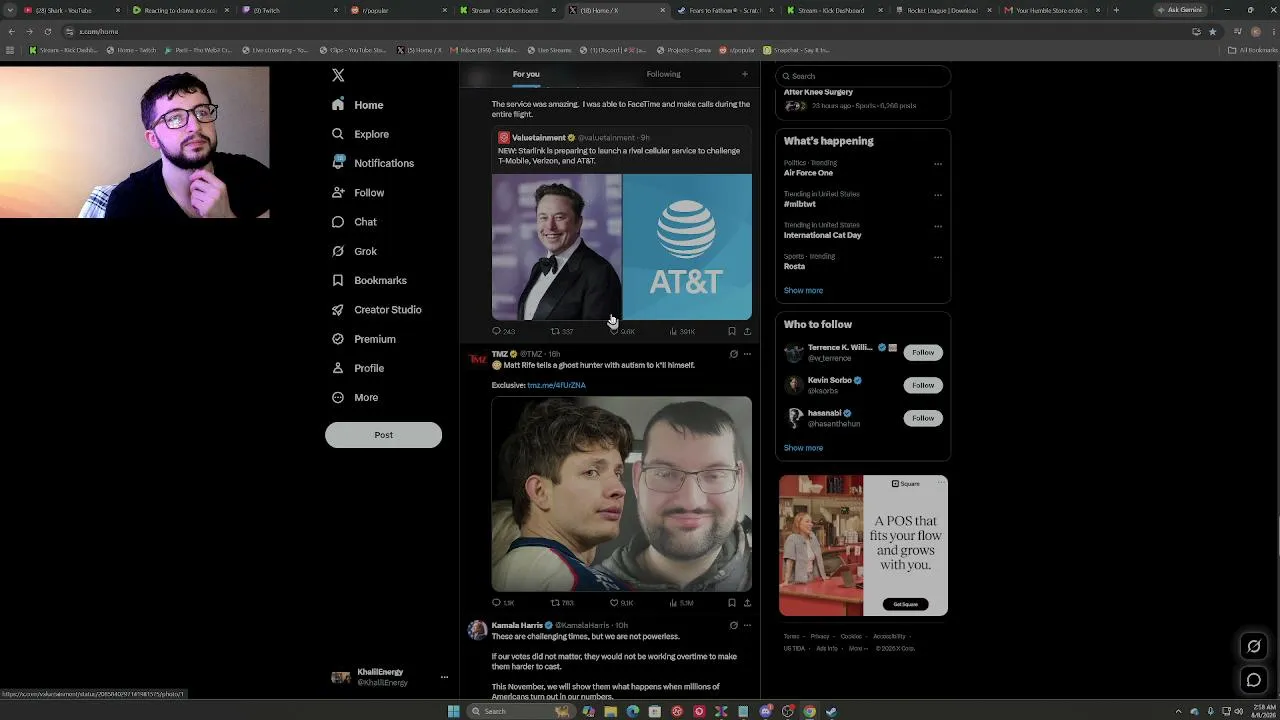View analytics of the TMZ post
This screenshot has width=1280, height=720.
682,603
